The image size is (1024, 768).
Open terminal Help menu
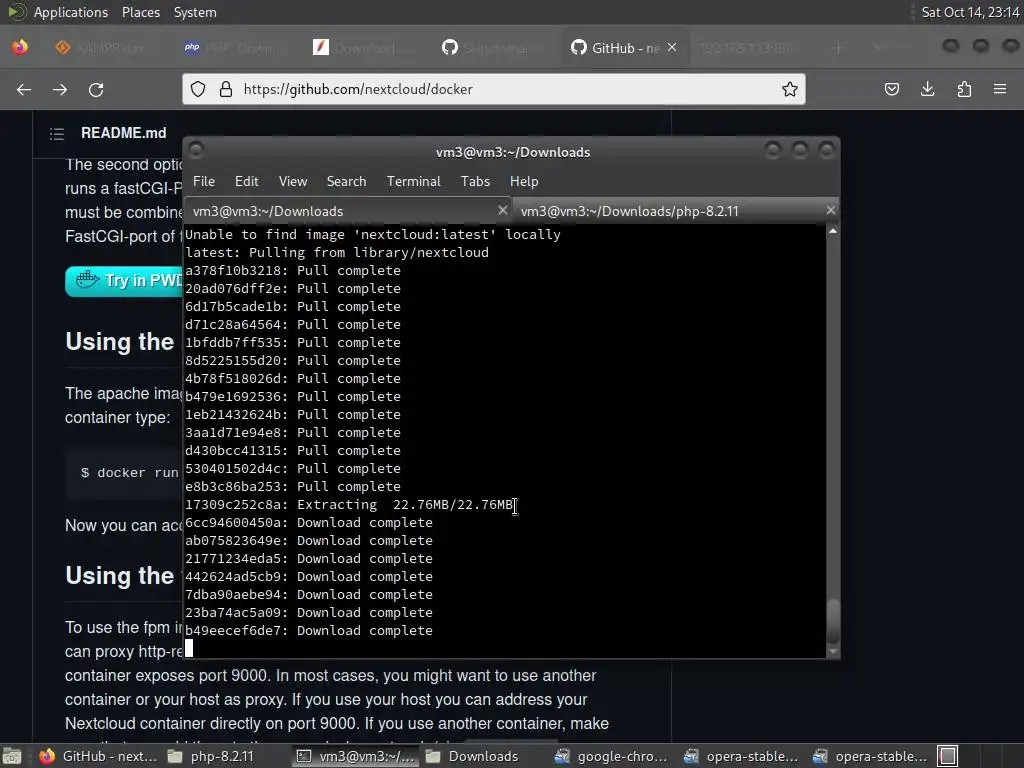pos(524,182)
